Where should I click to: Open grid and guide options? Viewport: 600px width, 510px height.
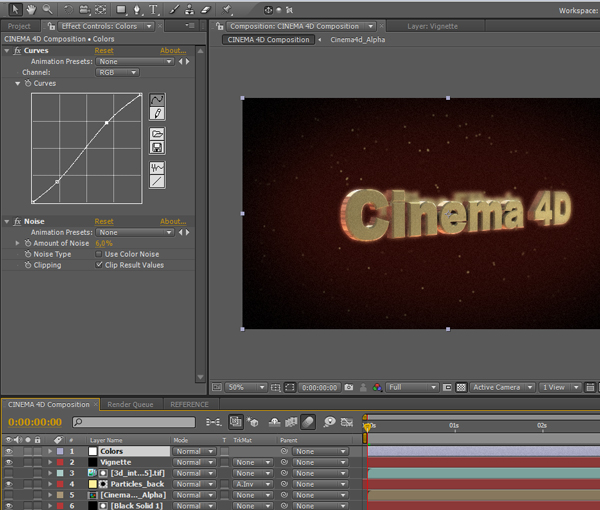coord(276,387)
